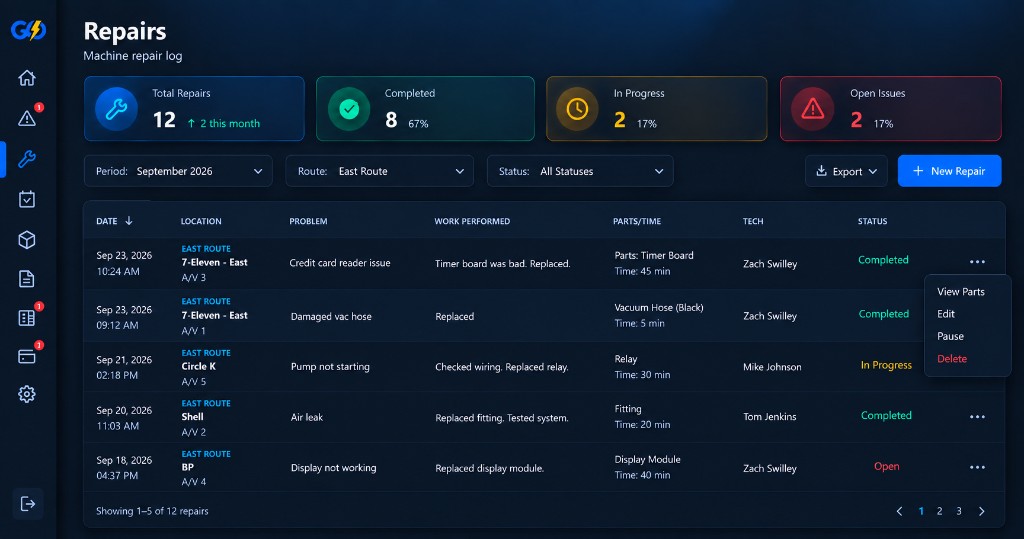
Task: Go to the next page arrow
Action: pos(981,511)
